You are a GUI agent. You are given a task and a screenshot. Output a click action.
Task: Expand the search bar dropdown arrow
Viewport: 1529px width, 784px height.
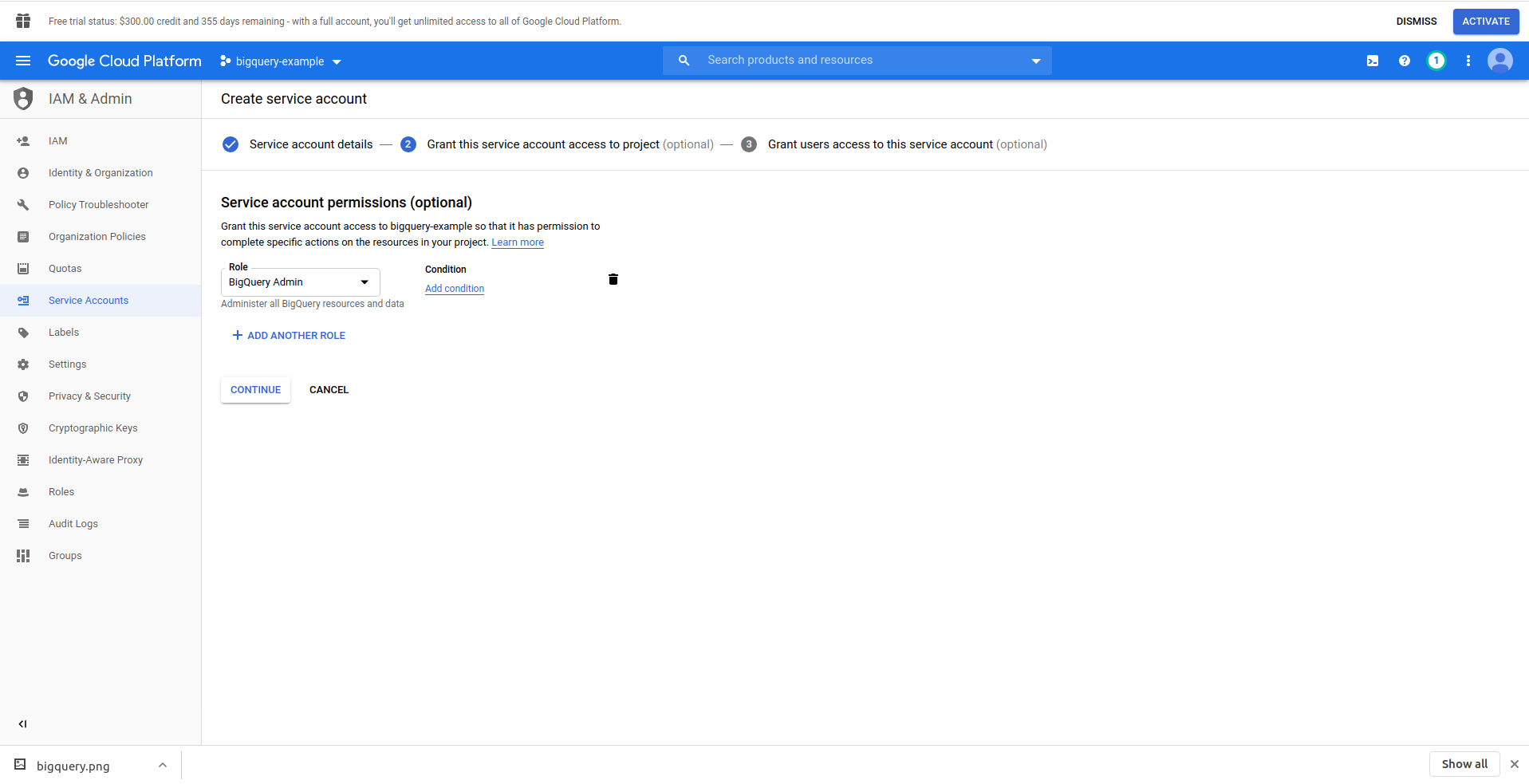1036,61
